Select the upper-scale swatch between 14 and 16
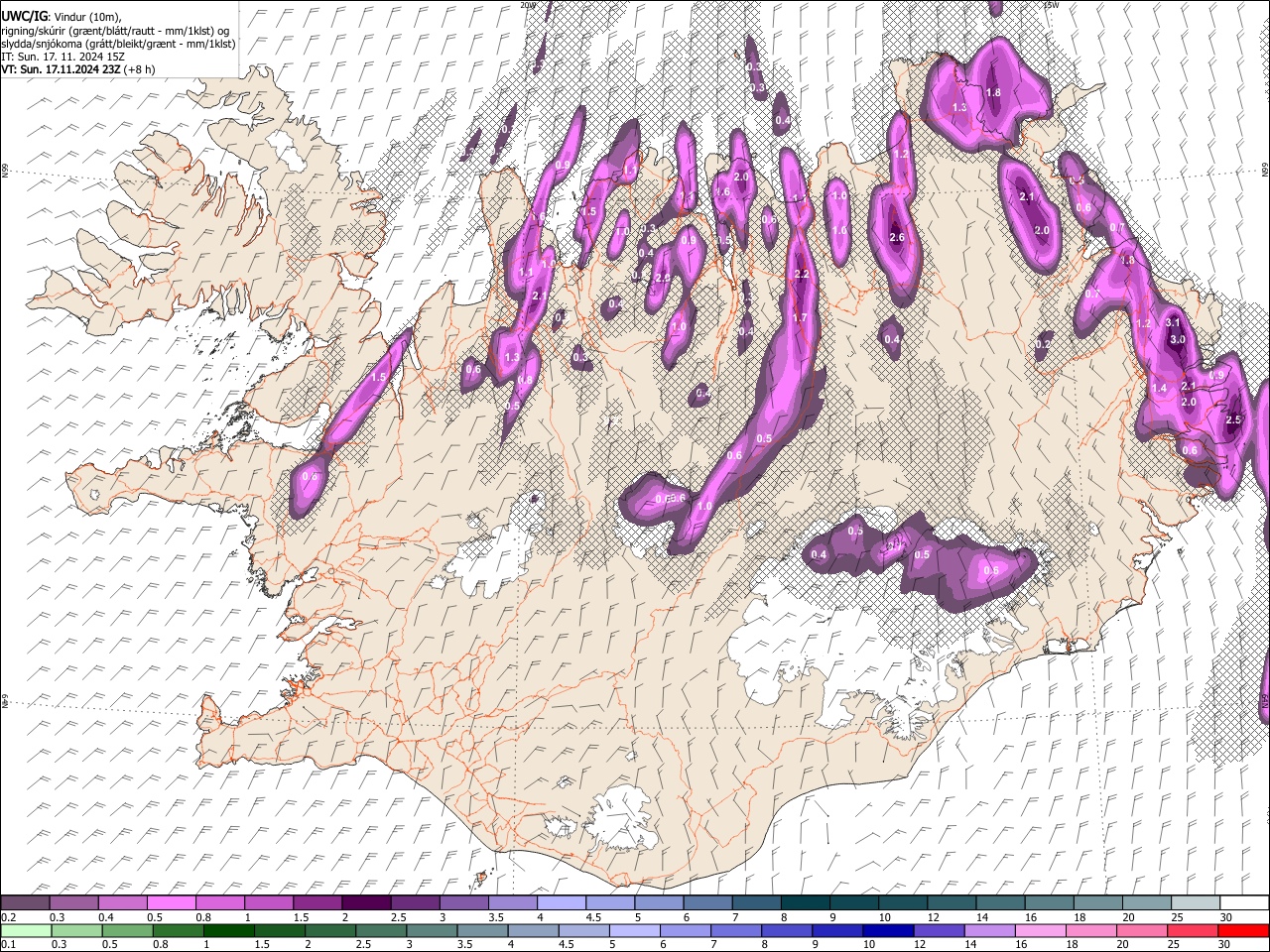The image size is (1270, 952). pyautogui.click(x=1001, y=903)
